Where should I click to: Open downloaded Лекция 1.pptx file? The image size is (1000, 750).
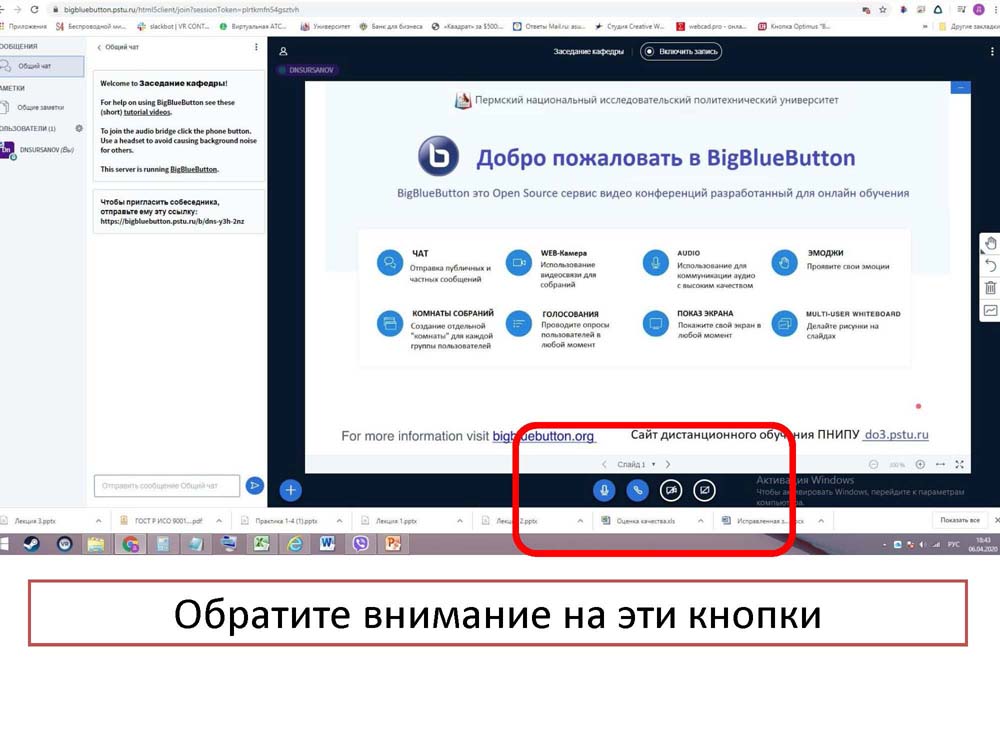[x=397, y=521]
